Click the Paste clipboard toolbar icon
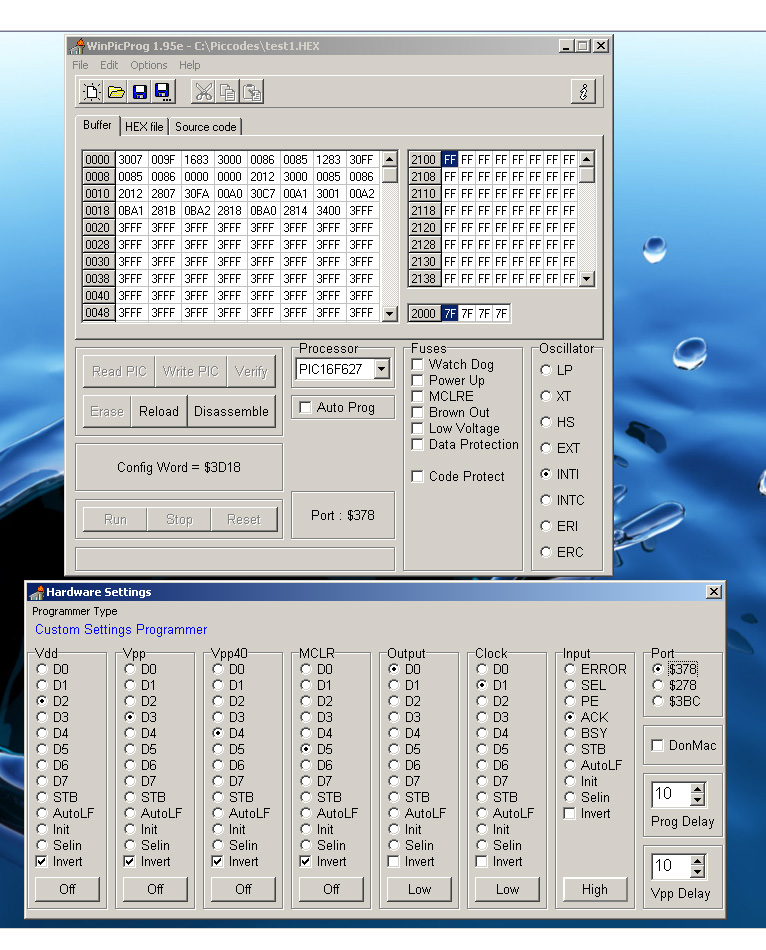Viewport: 766px width, 950px height. pos(251,92)
